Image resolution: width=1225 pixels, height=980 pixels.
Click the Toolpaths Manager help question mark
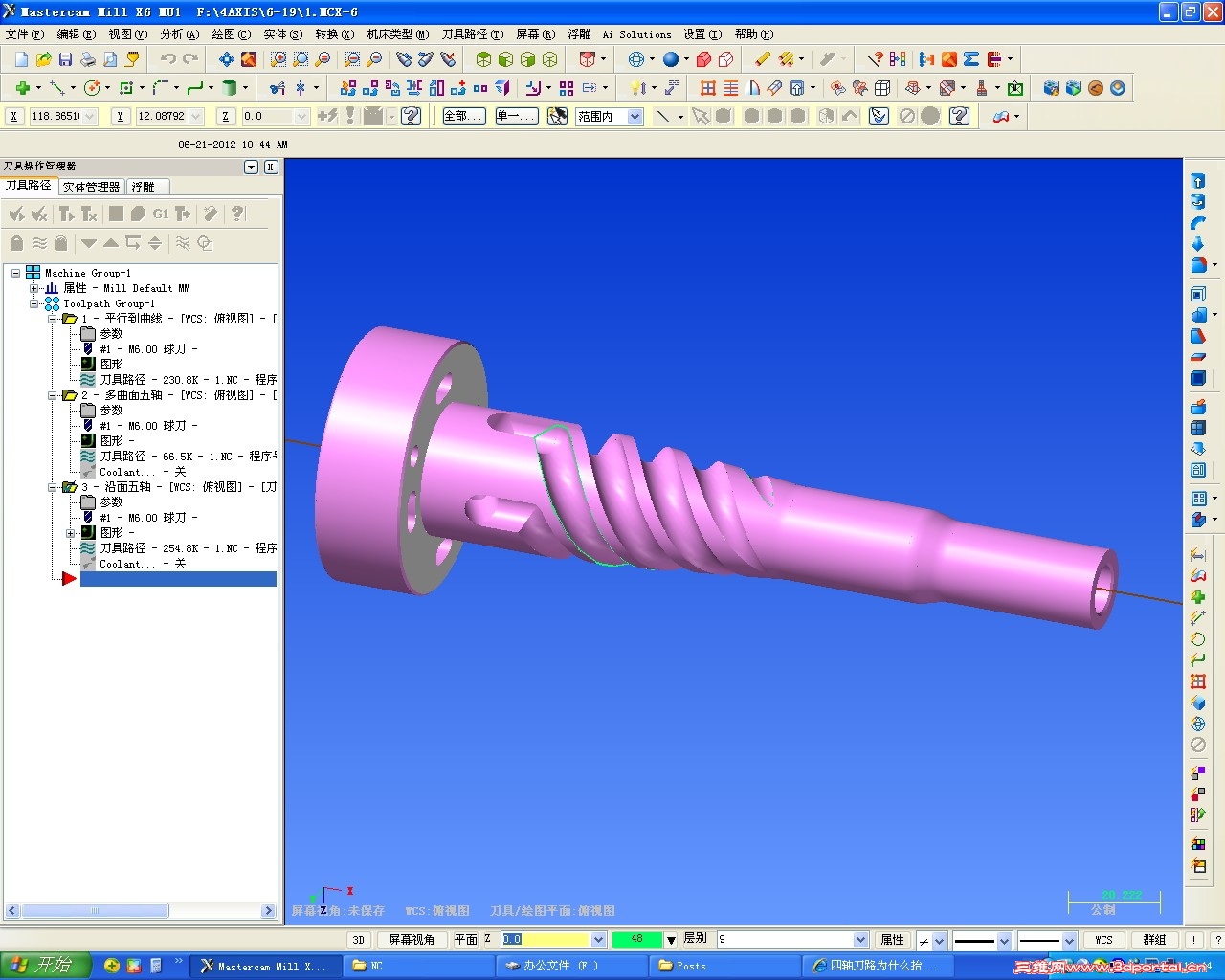pyautogui.click(x=238, y=213)
